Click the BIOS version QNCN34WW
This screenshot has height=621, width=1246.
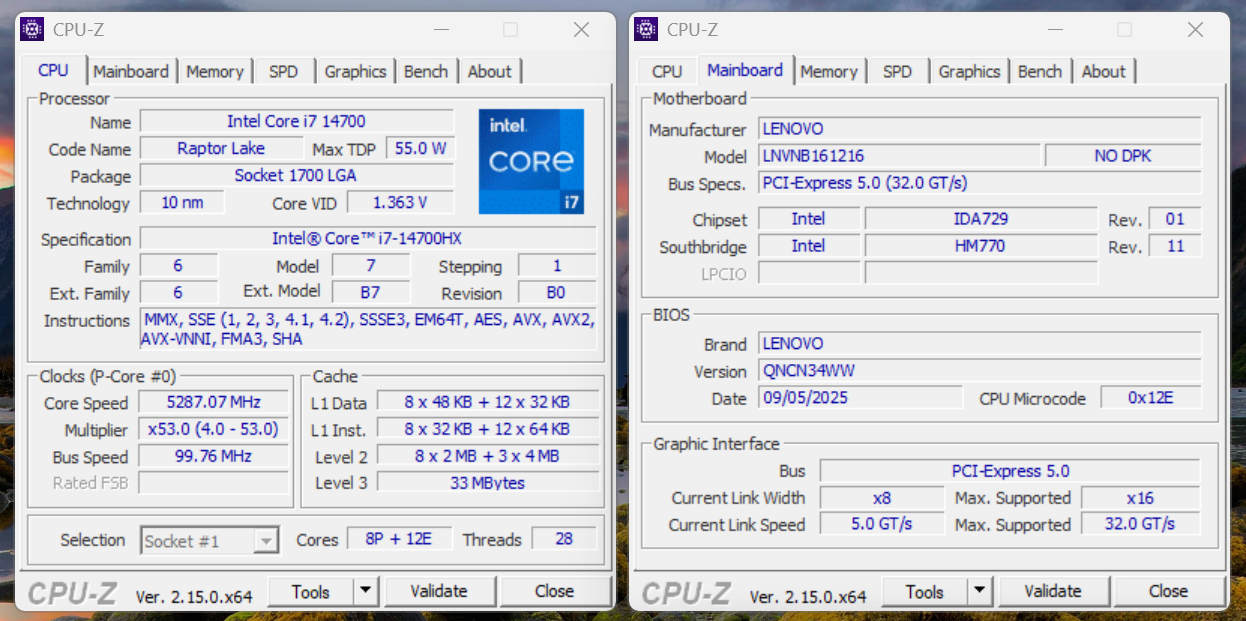pyautogui.click(x=979, y=370)
